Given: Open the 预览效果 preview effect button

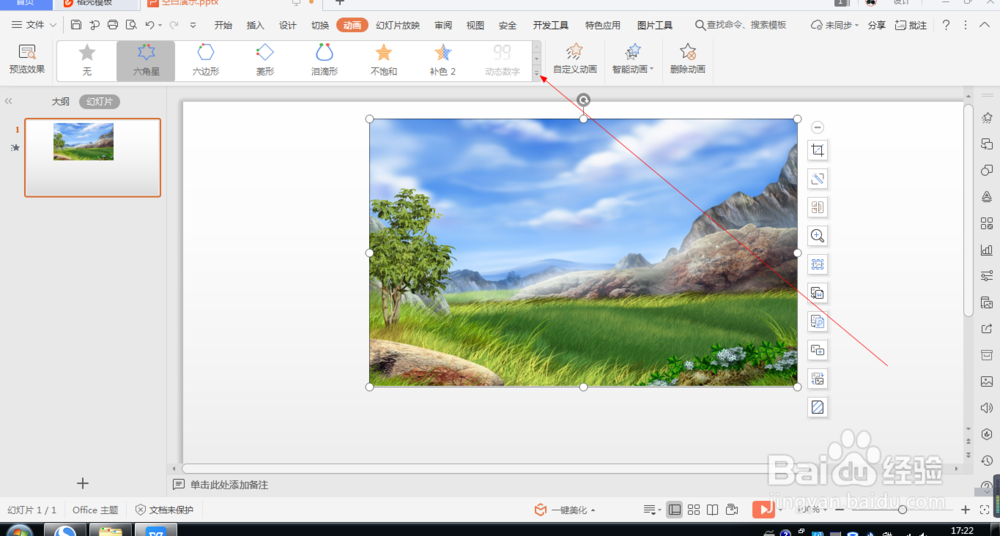Looking at the screenshot, I should (x=27, y=59).
